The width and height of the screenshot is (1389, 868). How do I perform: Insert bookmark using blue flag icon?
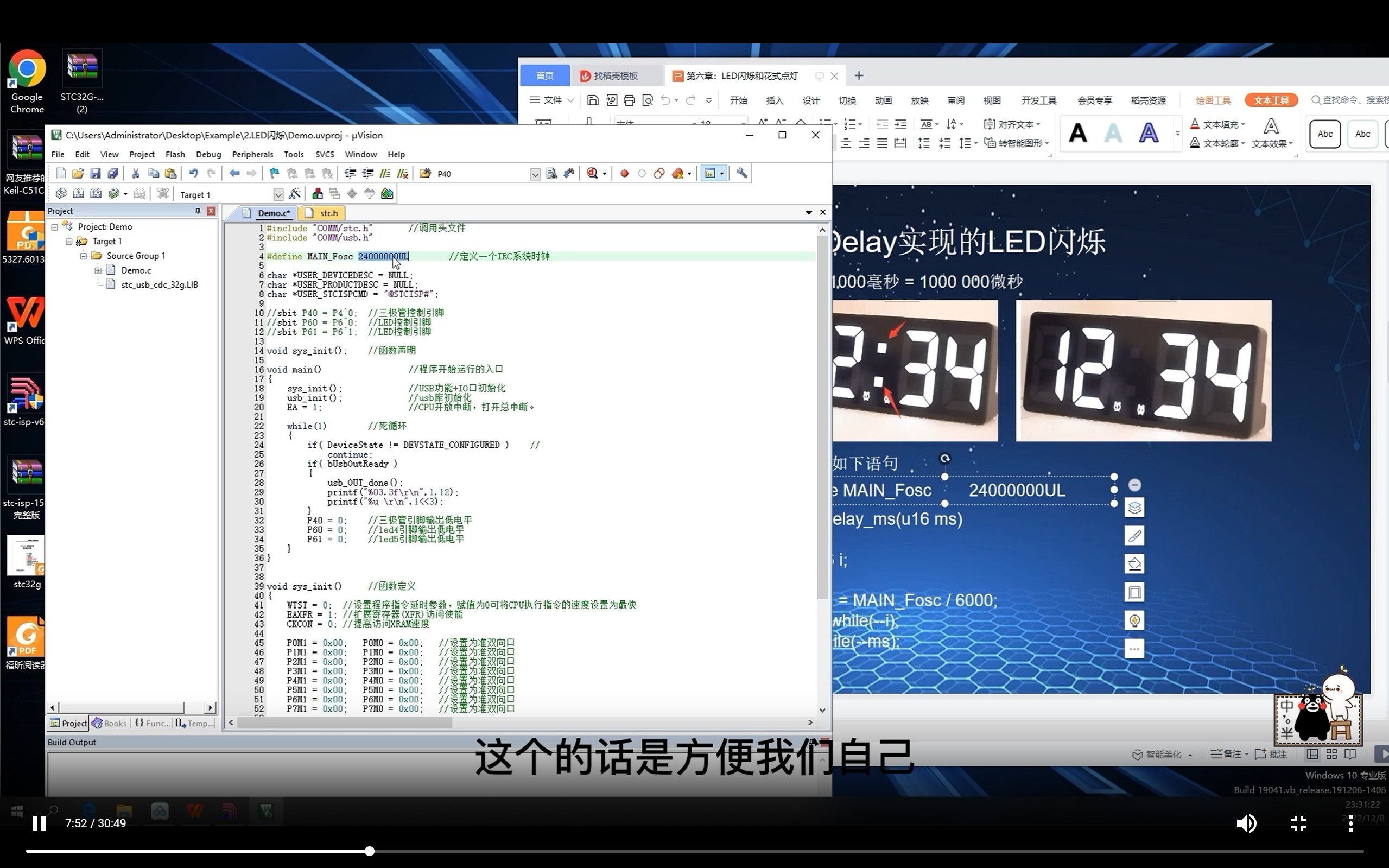pyautogui.click(x=274, y=173)
